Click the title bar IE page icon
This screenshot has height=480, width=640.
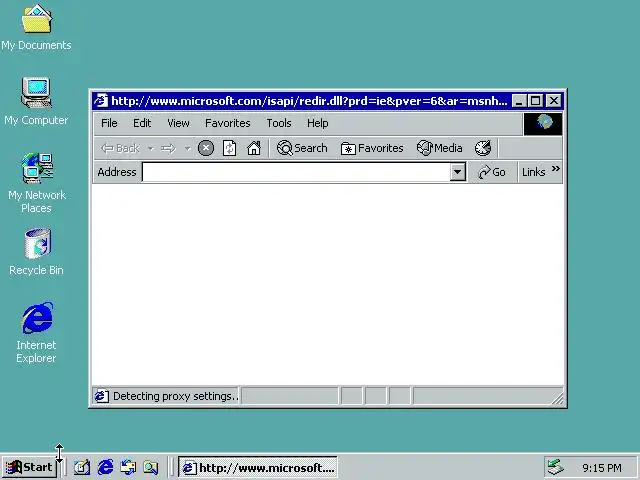[x=101, y=100]
